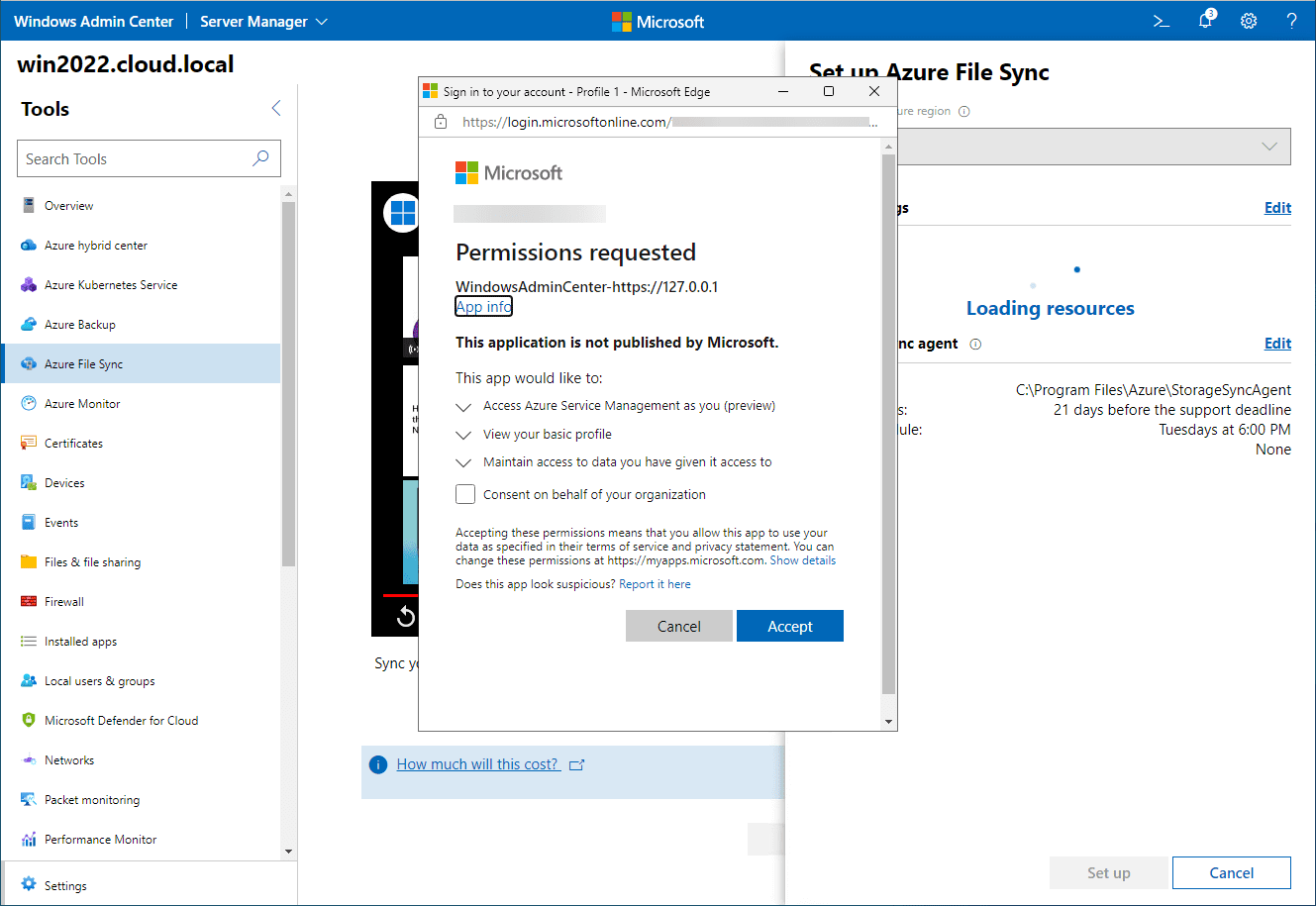
Task: Open the notifications bell
Action: 1204,20
